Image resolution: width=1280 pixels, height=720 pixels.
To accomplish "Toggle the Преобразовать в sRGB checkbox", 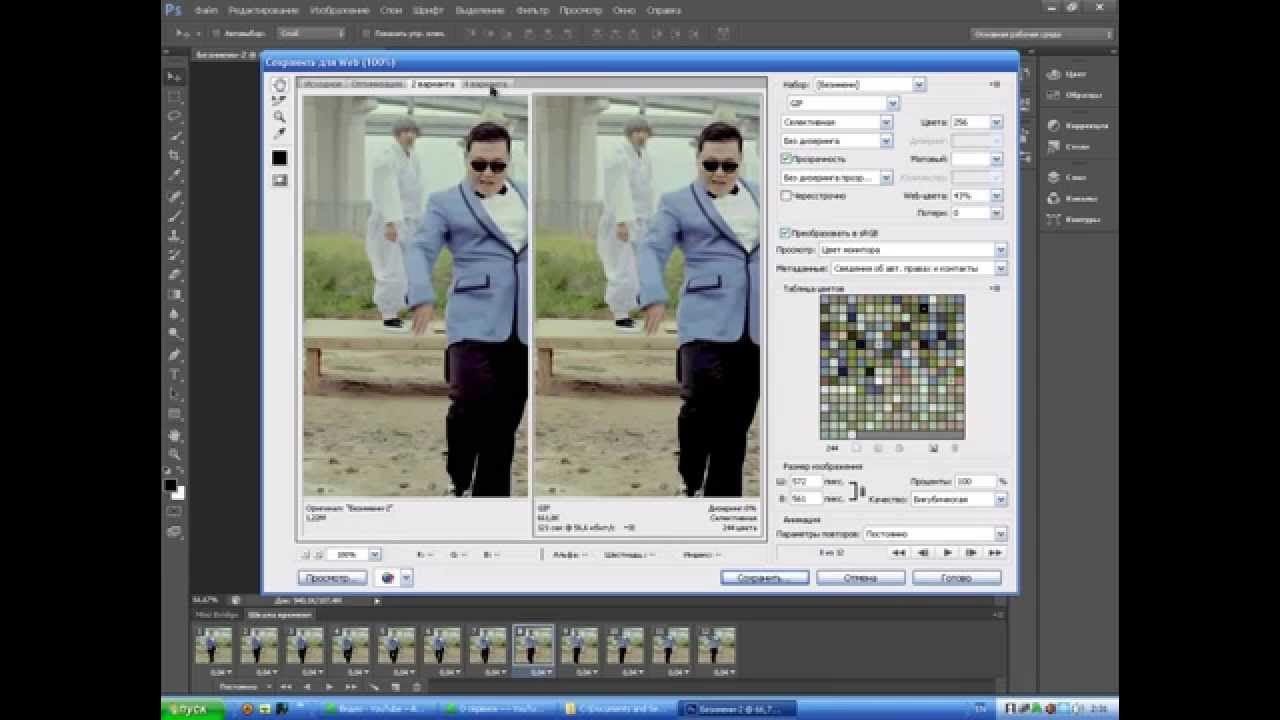I will pyautogui.click(x=786, y=233).
